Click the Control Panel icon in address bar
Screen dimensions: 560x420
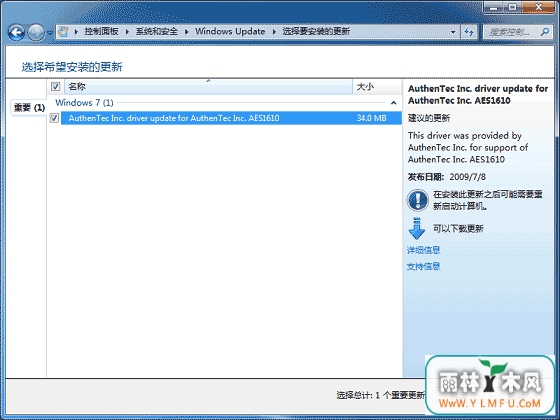point(64,32)
